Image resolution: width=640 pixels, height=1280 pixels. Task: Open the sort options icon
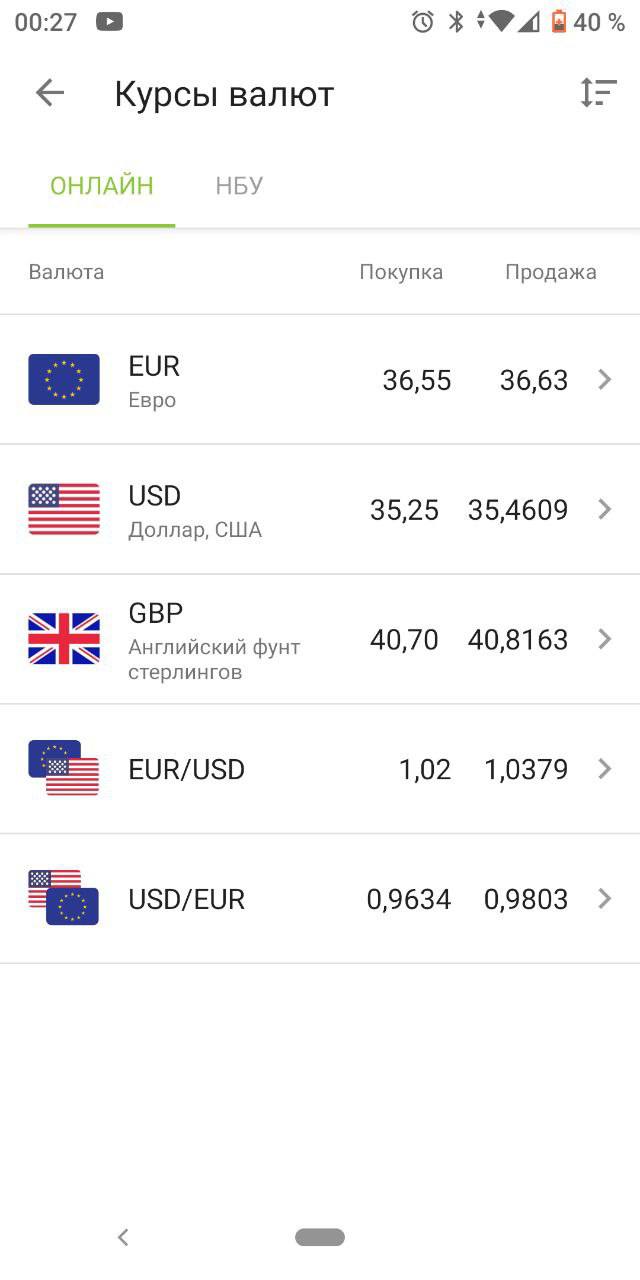click(x=598, y=92)
